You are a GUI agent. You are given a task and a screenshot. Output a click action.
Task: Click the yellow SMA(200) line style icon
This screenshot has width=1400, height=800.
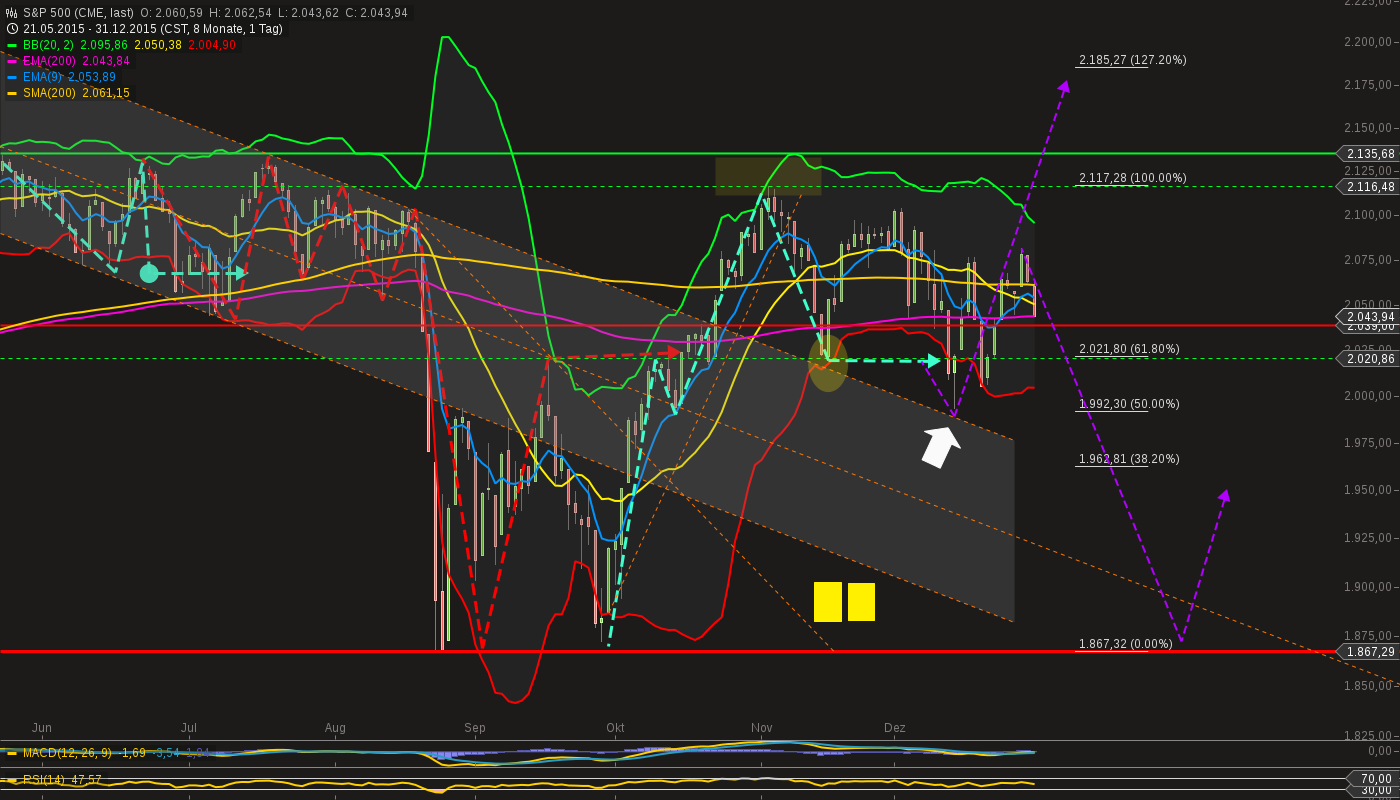pos(10,93)
